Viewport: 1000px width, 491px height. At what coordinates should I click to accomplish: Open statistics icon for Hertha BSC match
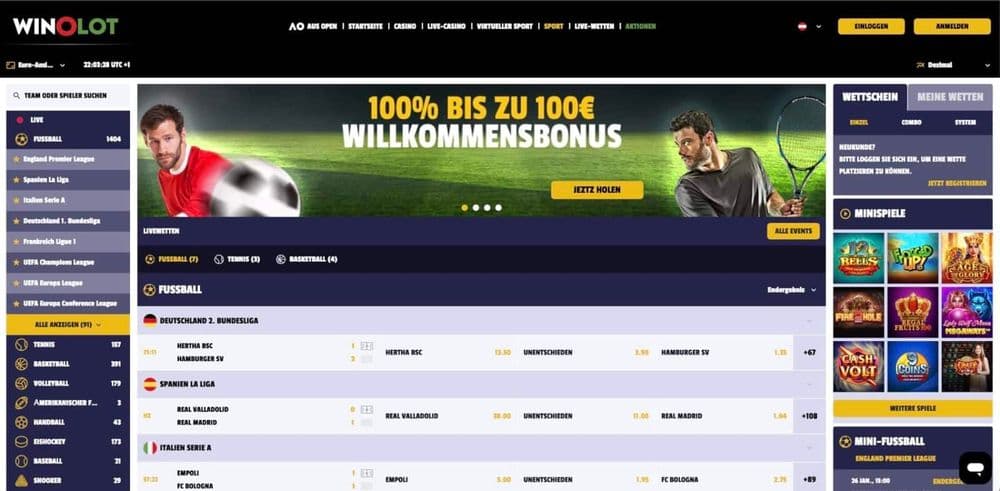coord(366,346)
